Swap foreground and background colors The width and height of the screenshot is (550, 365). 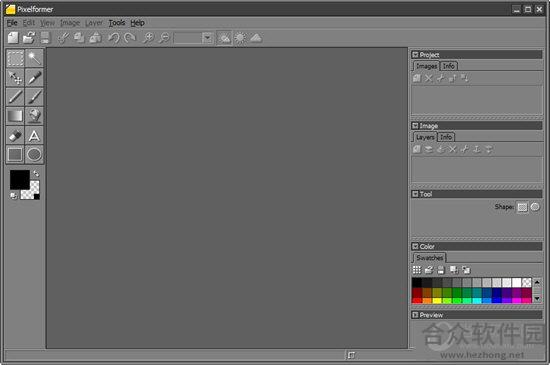click(36, 173)
